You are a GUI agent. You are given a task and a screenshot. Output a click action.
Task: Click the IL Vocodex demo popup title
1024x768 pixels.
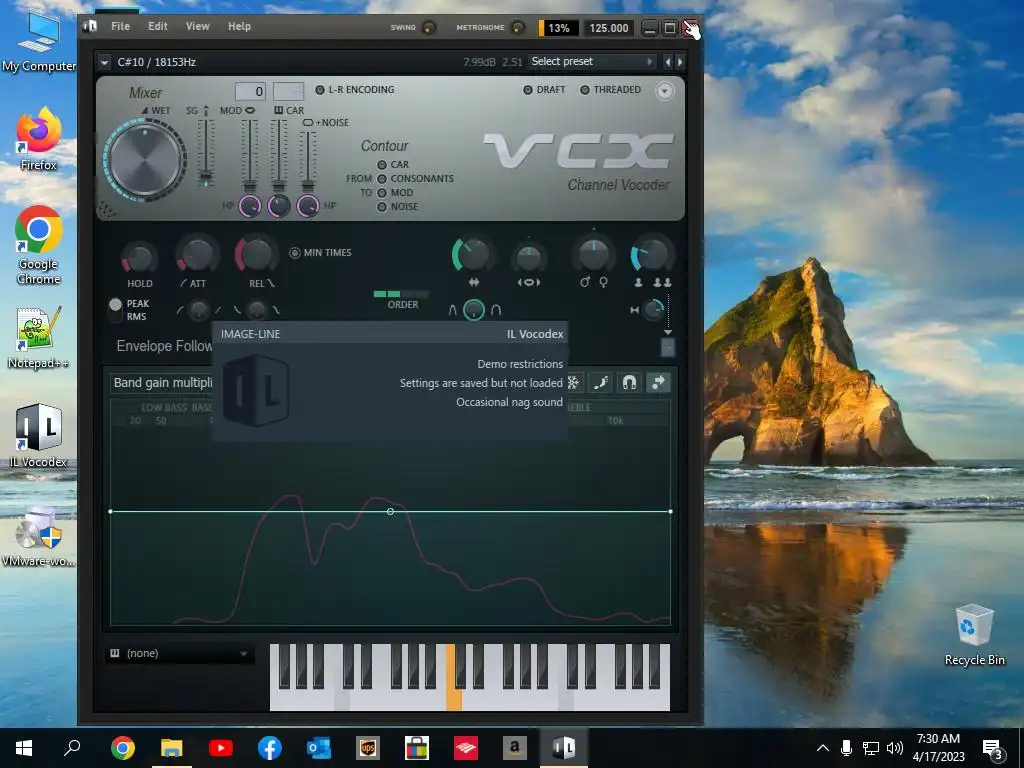[x=535, y=334]
